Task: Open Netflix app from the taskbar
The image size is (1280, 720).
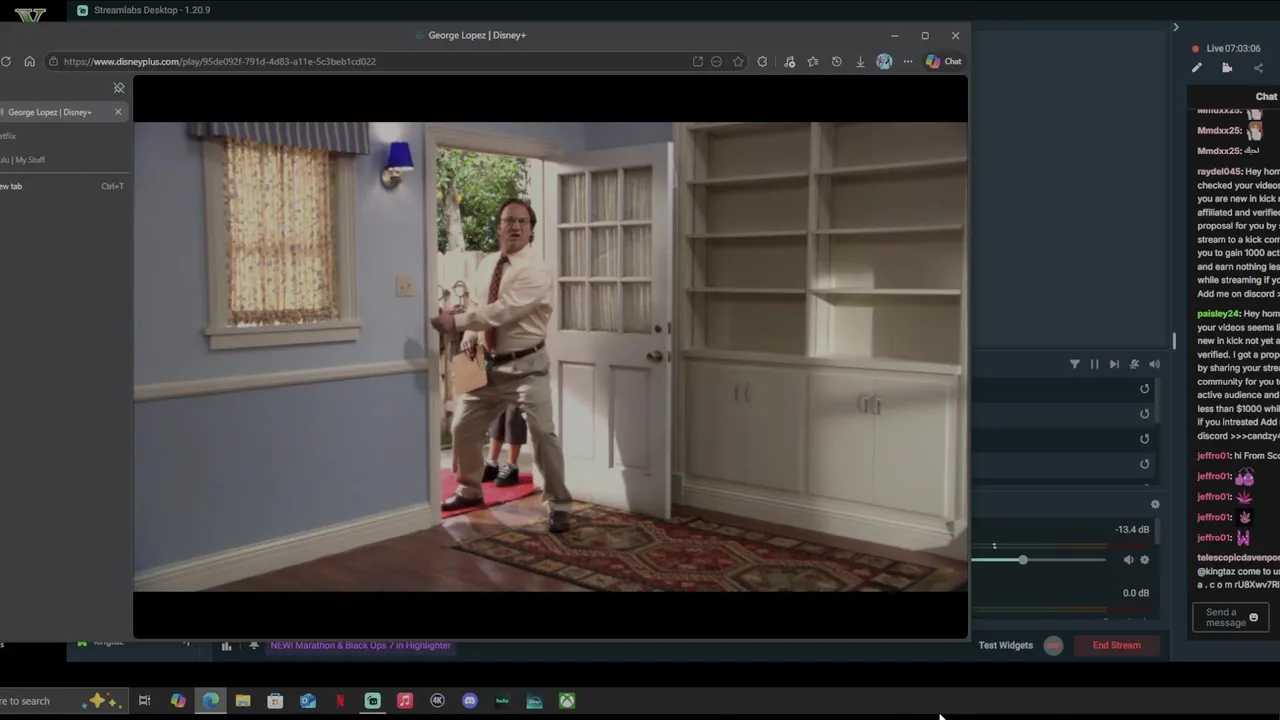Action: click(340, 701)
